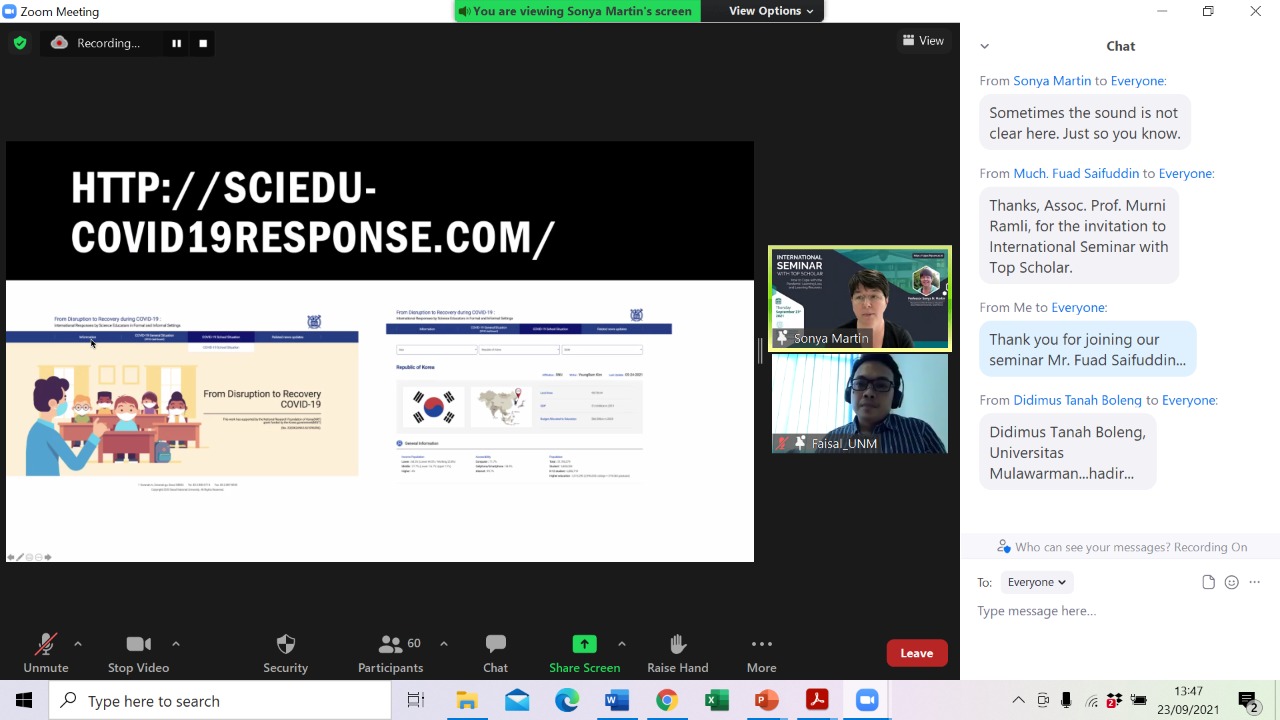Click the chat file attachment icon
The height and width of the screenshot is (720, 1280).
[1208, 582]
